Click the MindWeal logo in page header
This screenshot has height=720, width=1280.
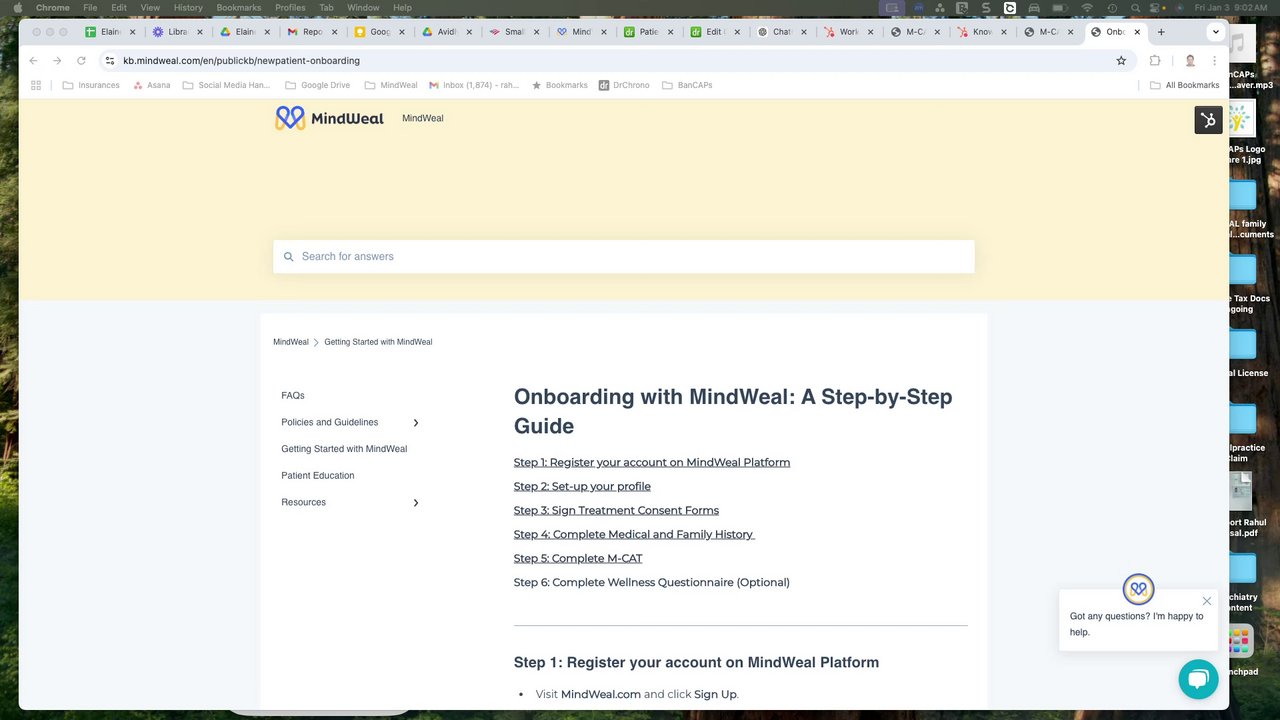pos(329,118)
